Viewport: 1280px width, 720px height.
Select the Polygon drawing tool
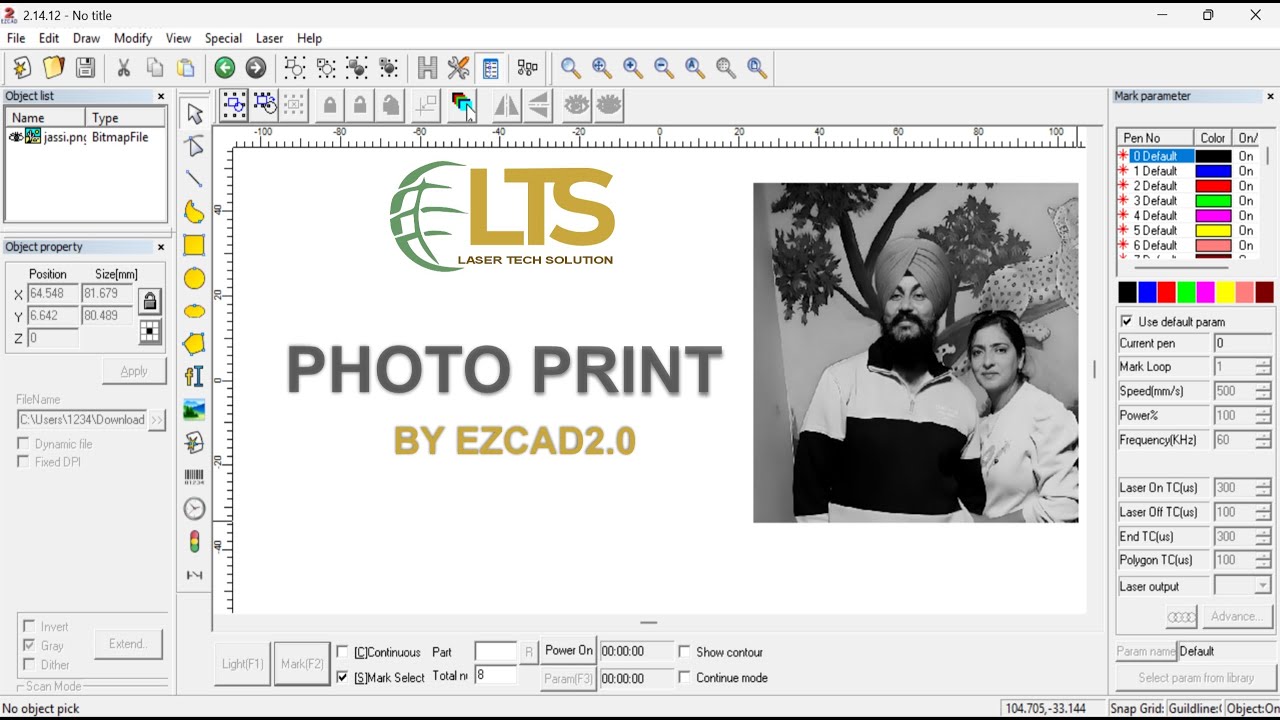point(194,344)
